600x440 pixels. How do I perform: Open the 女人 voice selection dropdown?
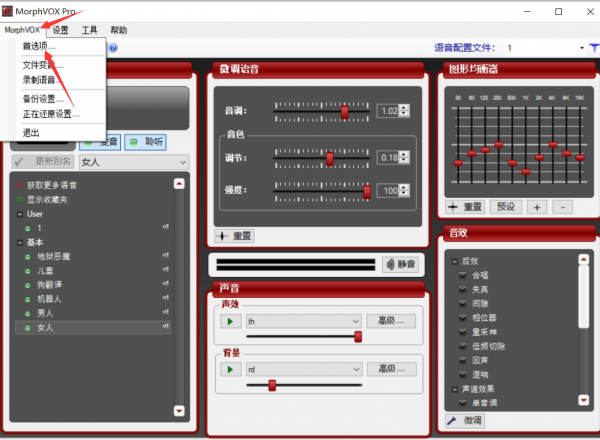coord(134,162)
